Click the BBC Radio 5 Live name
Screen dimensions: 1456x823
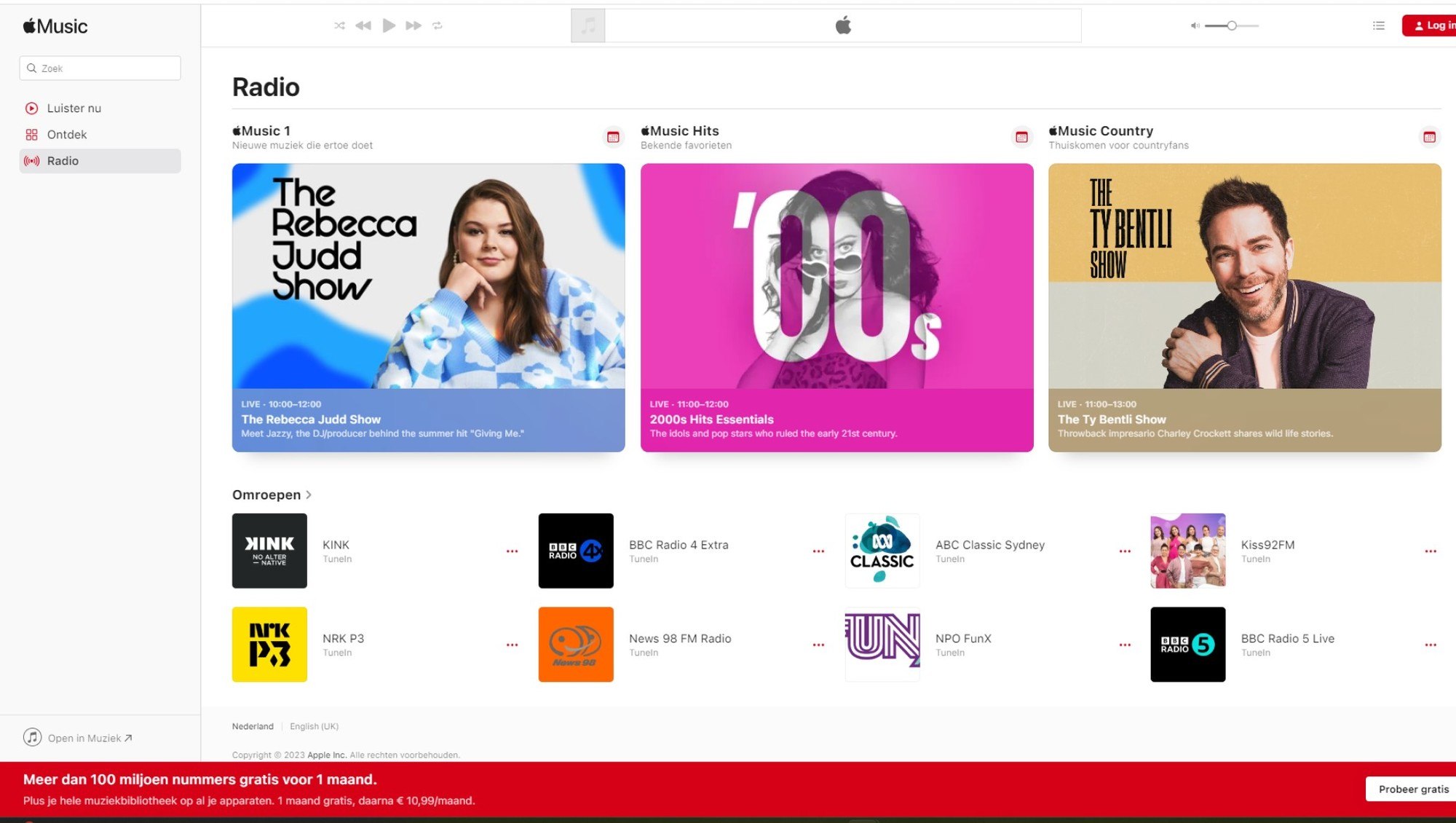1288,639
